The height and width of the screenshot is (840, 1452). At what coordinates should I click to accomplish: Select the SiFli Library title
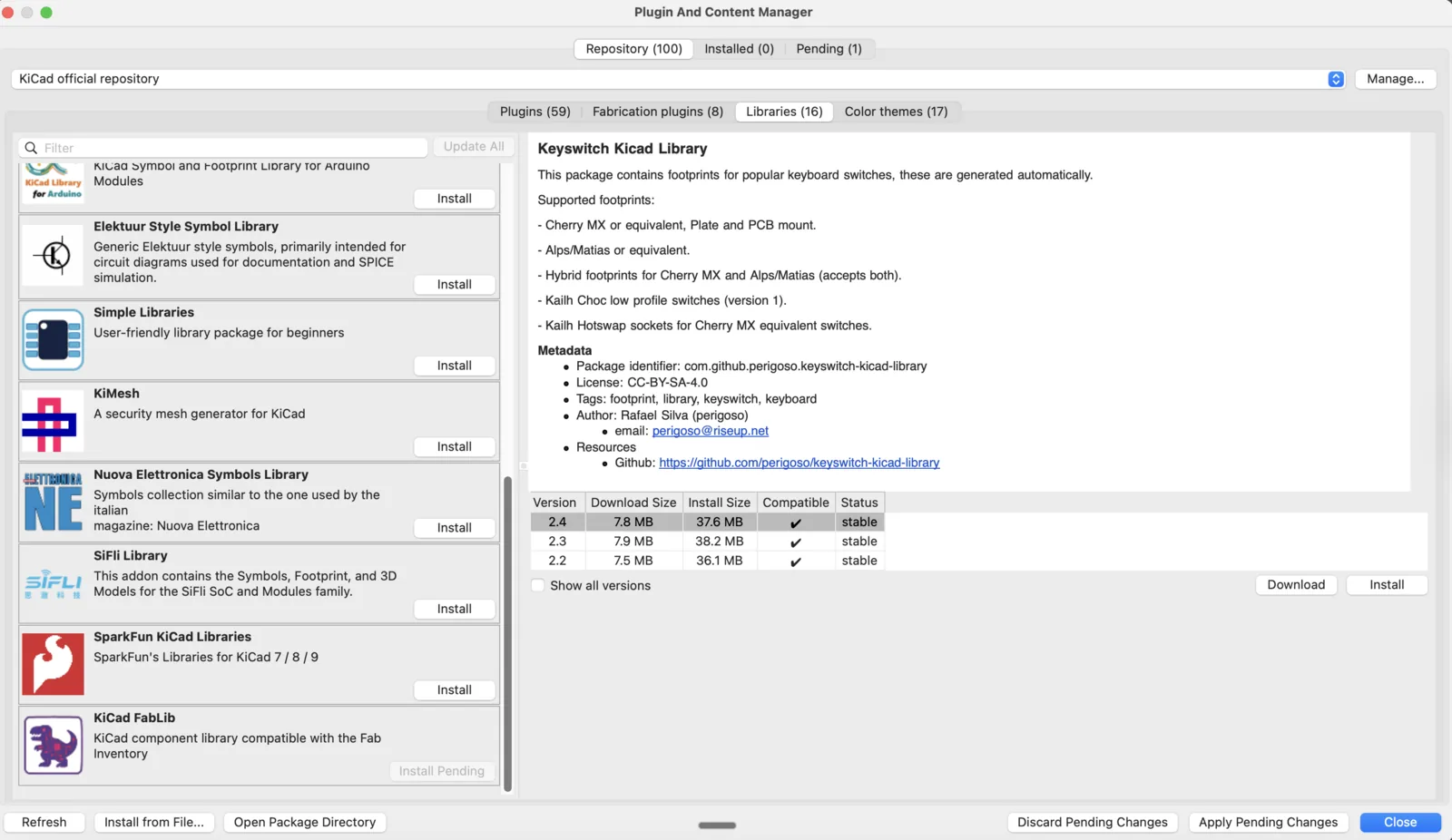coord(131,556)
